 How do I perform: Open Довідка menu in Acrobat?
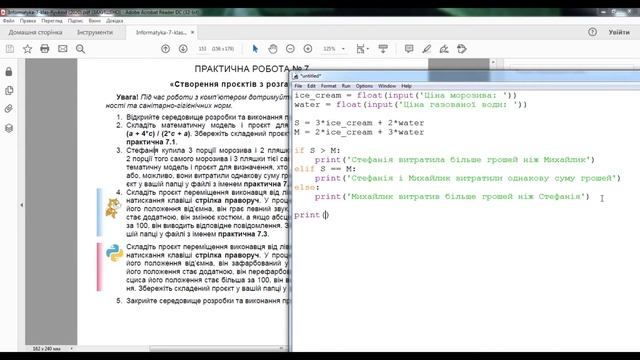115,20
